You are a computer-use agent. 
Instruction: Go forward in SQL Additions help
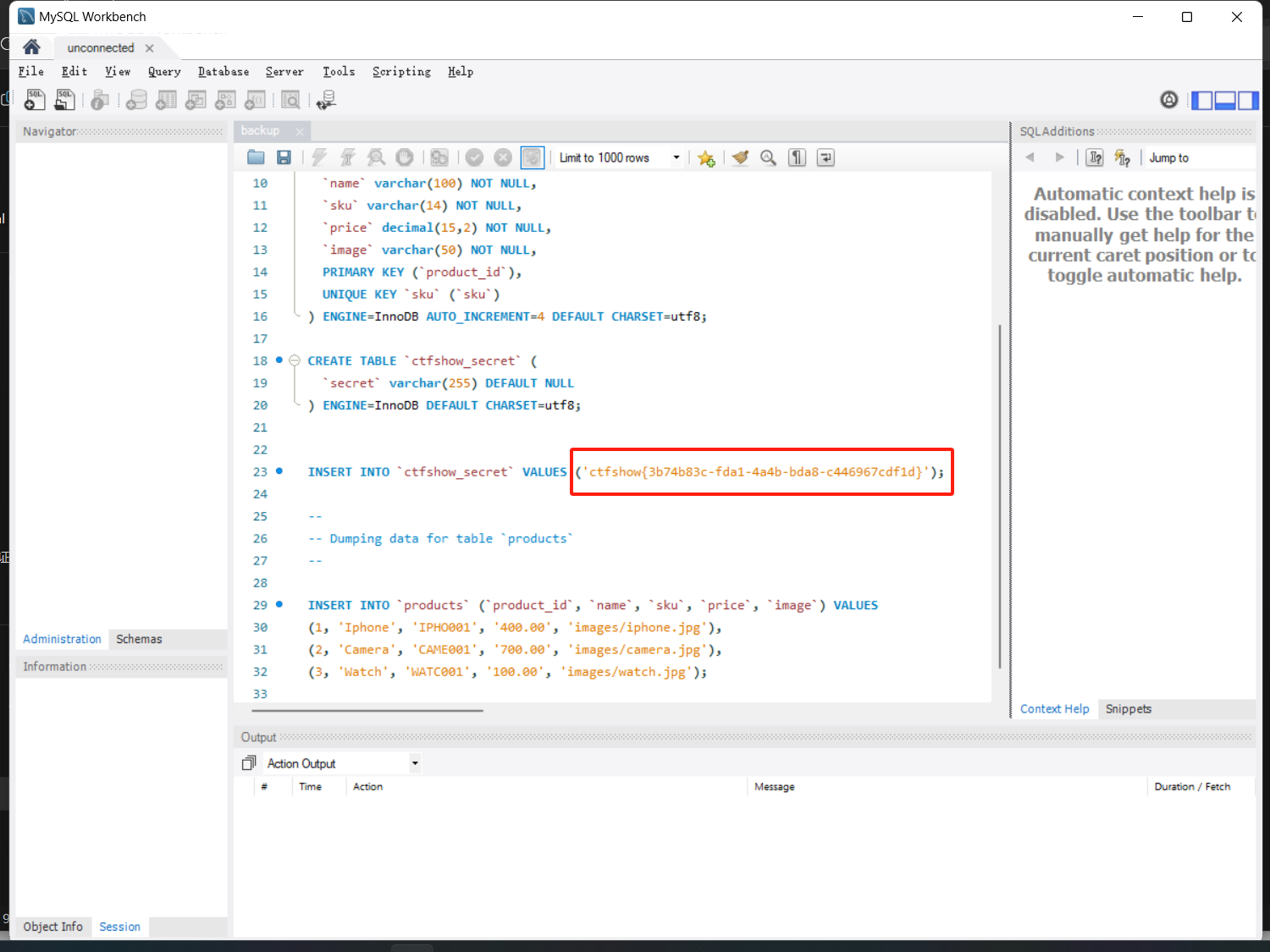click(1059, 157)
